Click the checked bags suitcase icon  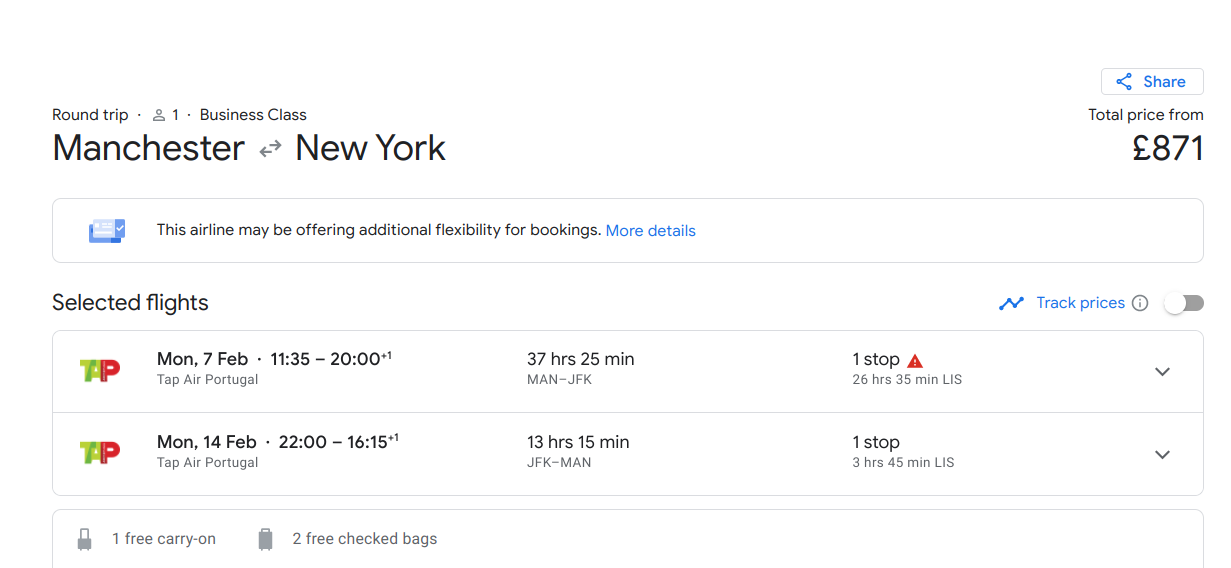[265, 539]
